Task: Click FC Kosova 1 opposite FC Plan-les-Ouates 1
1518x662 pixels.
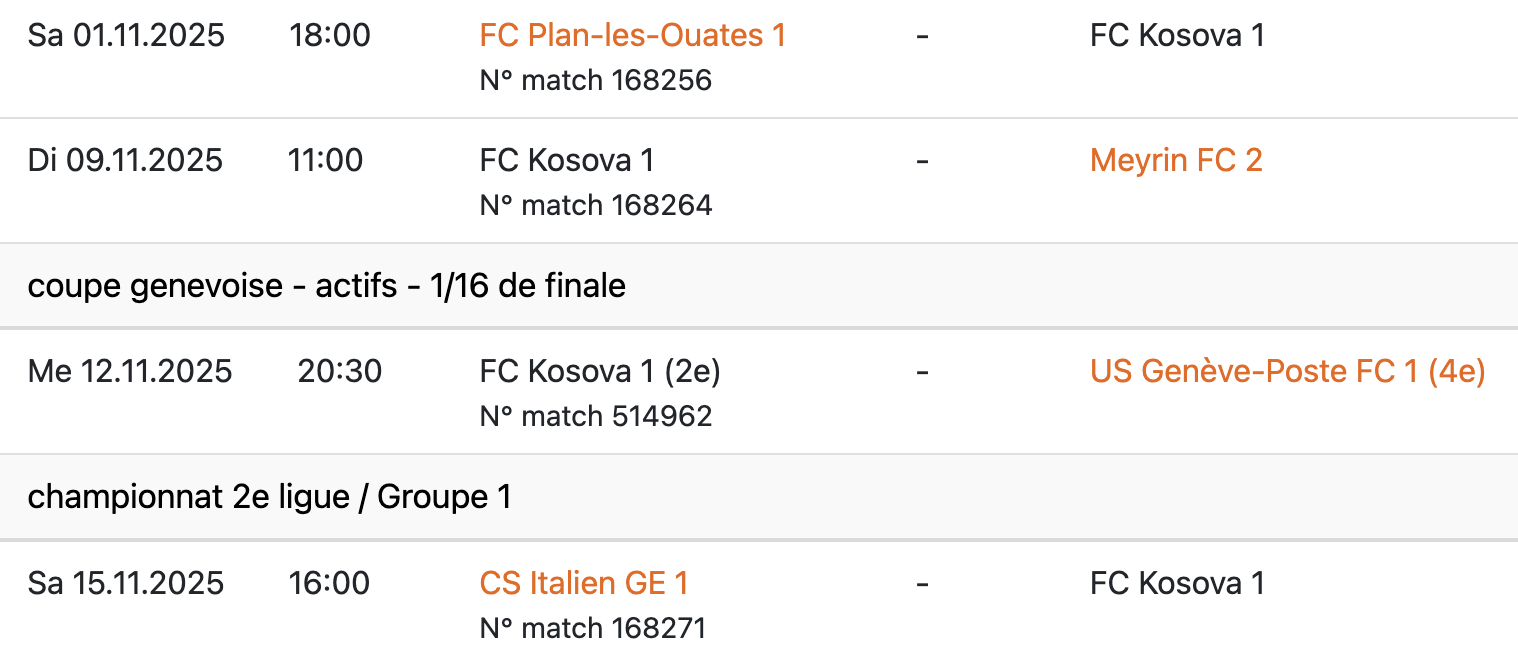Action: (x=1177, y=36)
